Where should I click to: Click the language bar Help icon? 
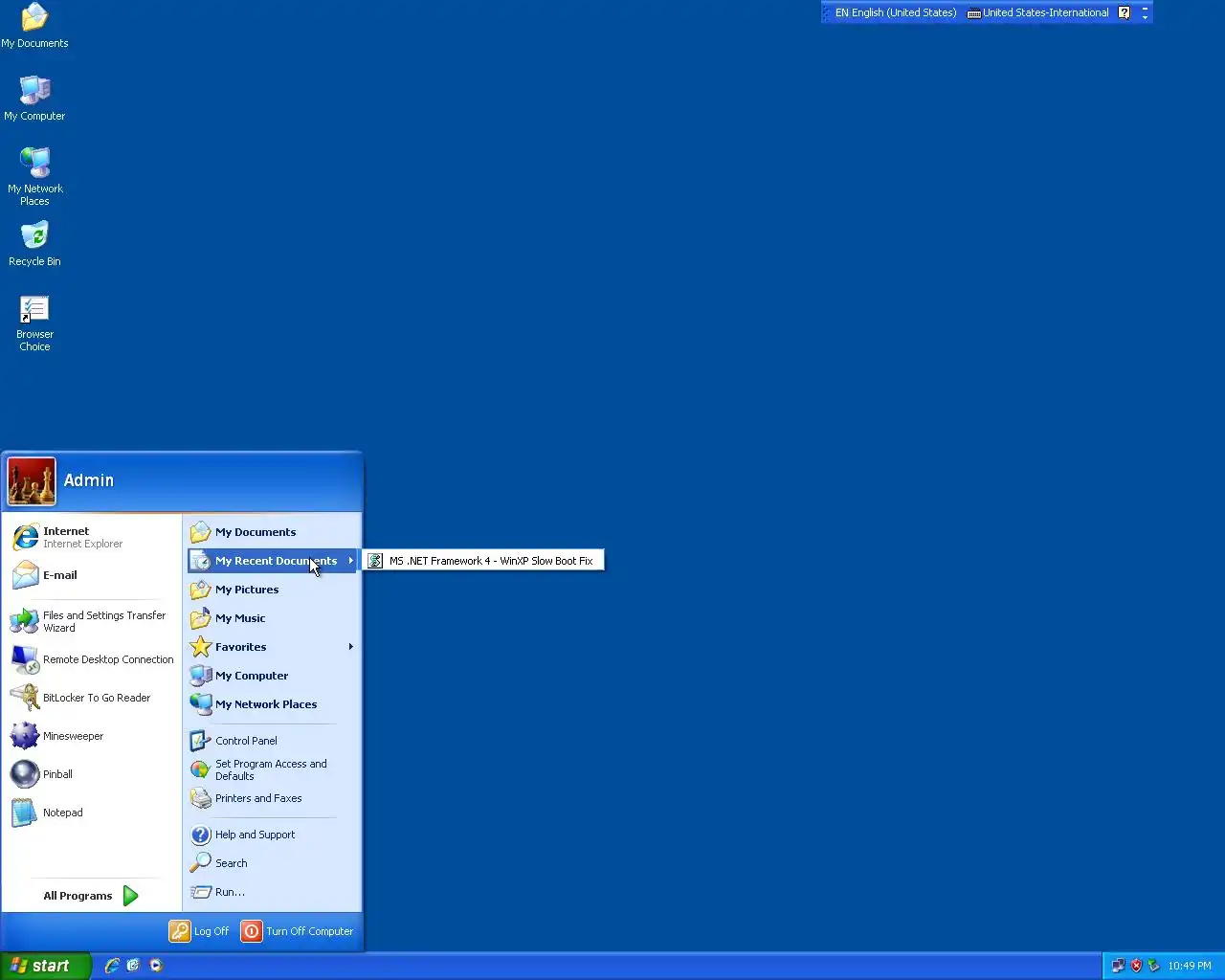pyautogui.click(x=1125, y=12)
